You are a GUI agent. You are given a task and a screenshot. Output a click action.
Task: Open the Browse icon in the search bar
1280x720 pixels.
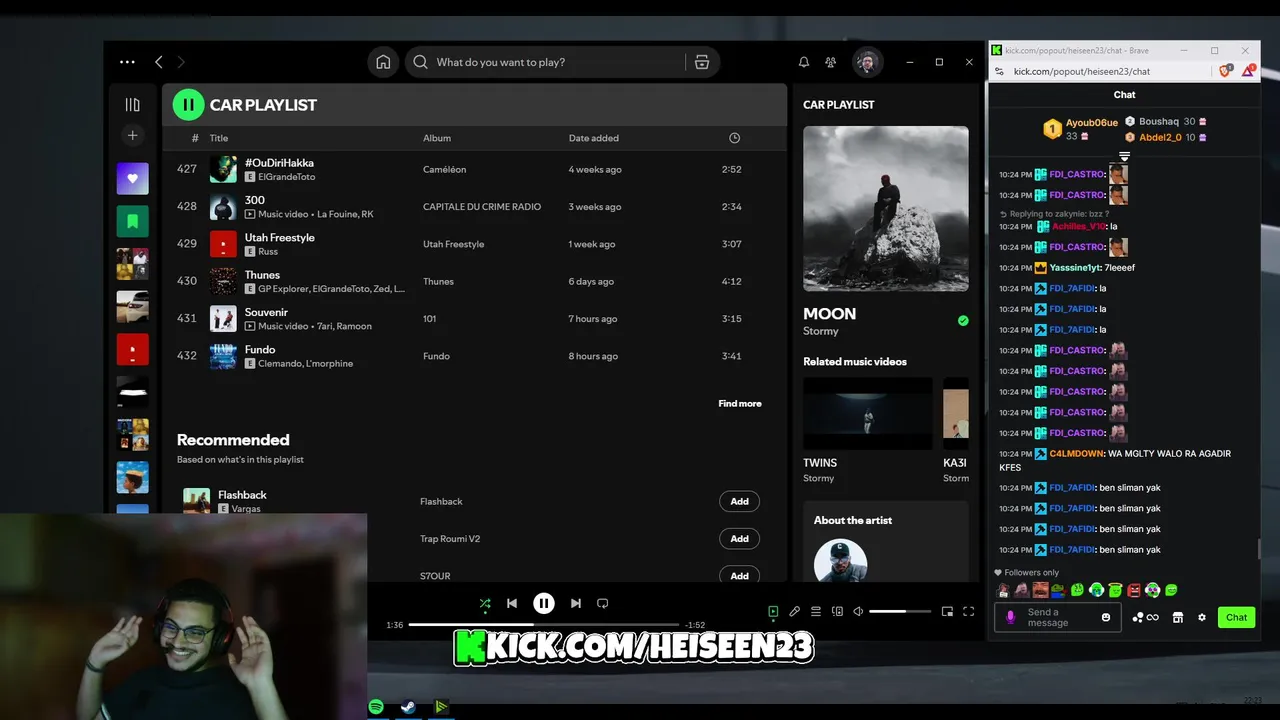tap(702, 62)
